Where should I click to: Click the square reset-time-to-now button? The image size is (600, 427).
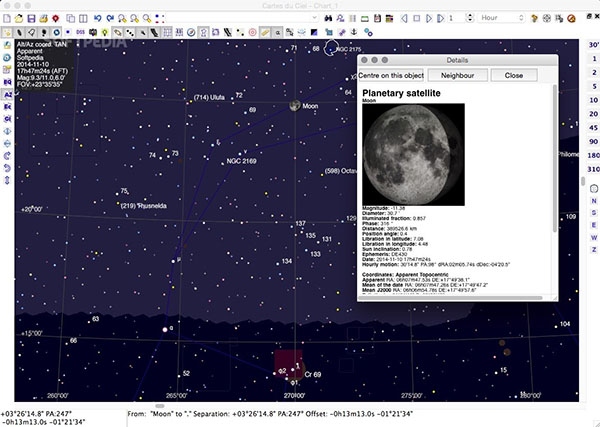(x=417, y=18)
